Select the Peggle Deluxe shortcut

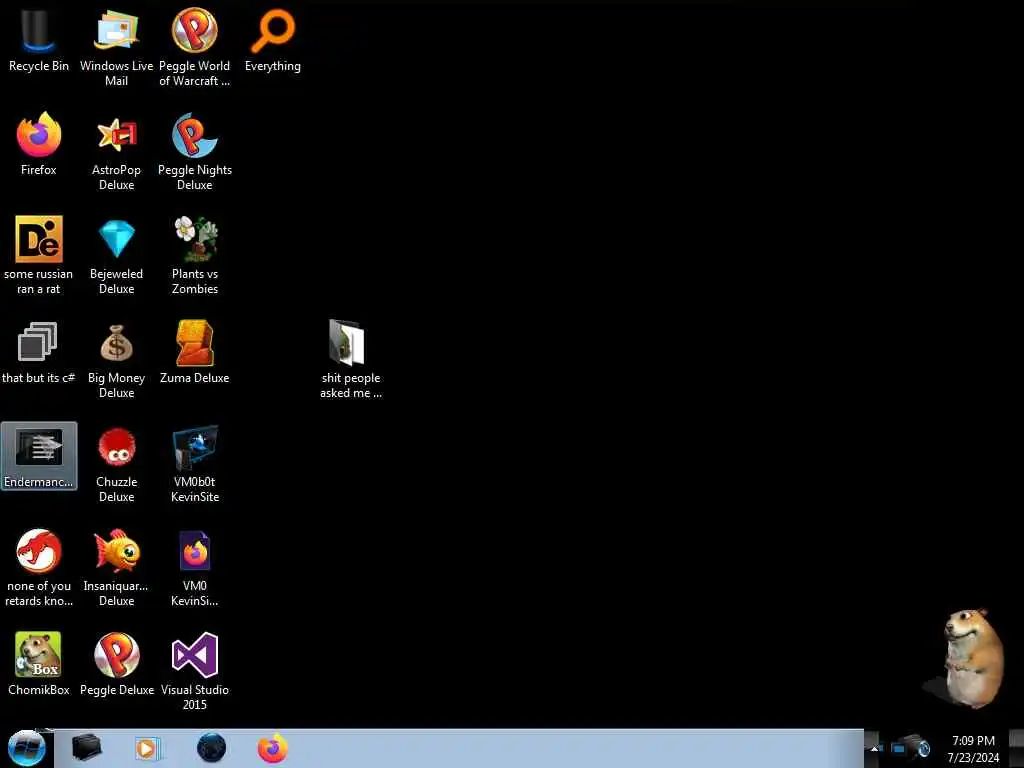coord(116,664)
